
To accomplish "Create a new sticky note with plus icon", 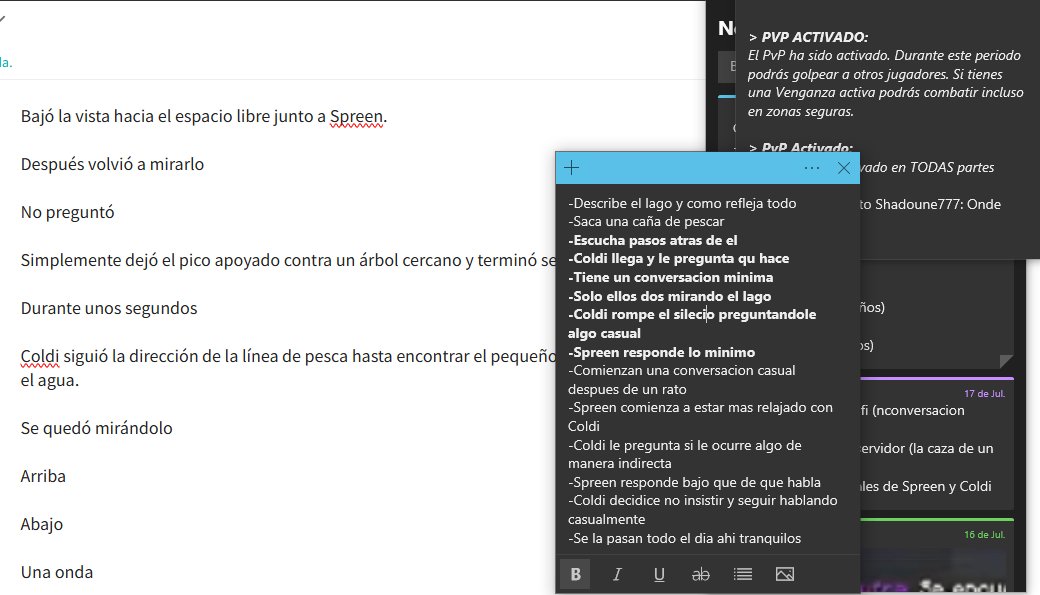I will tap(571, 168).
